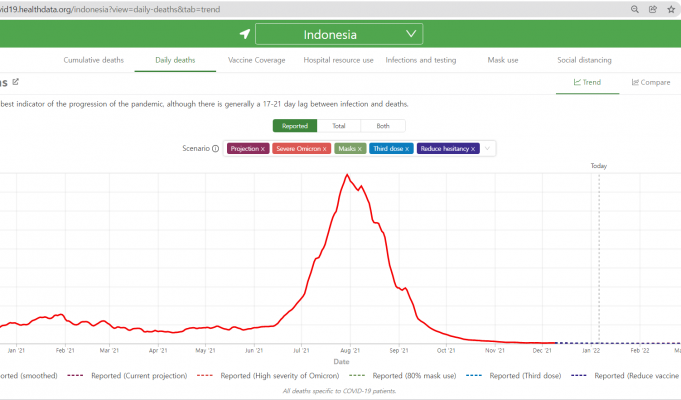Remove the Masks scenario chip
Image resolution: width=681 pixels, height=400 pixels.
[360, 149]
